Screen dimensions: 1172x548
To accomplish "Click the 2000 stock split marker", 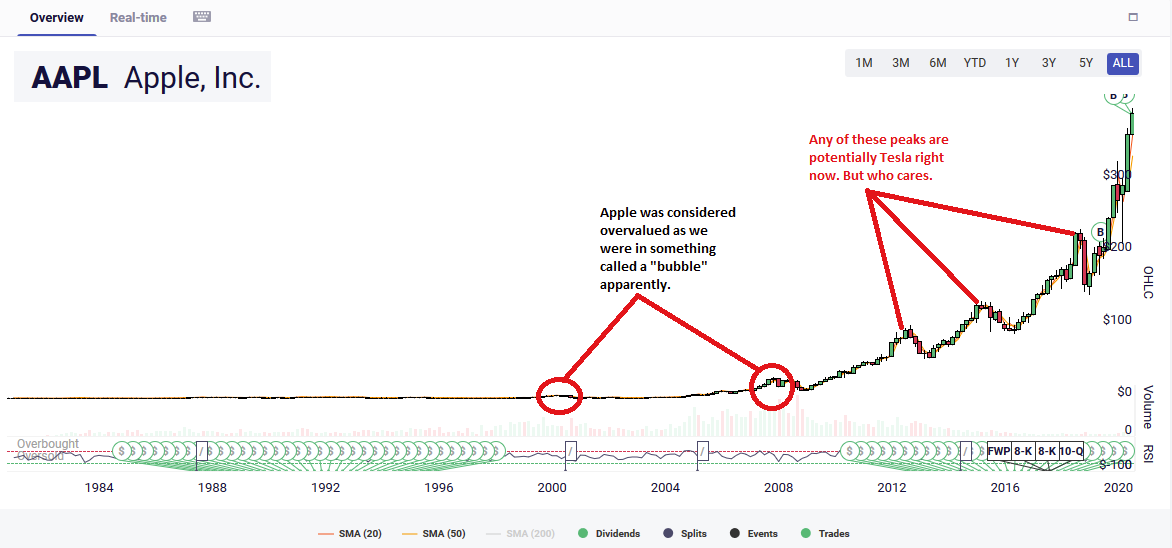I will pyautogui.click(x=571, y=451).
